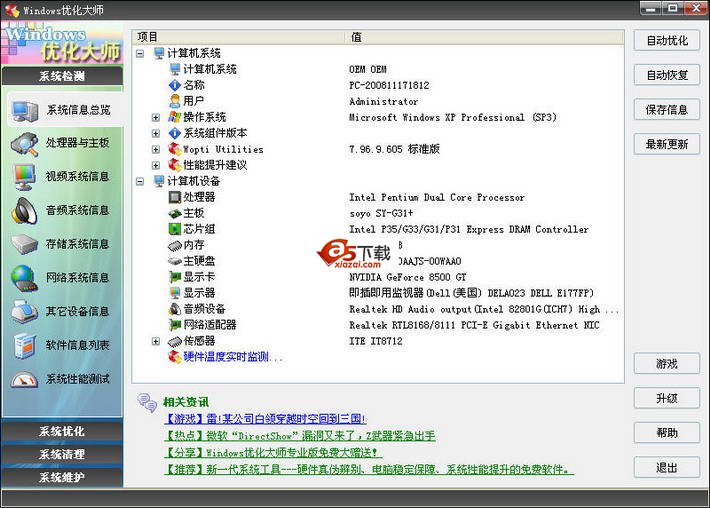The width and height of the screenshot is (710, 508).
Task: Open 处理器与主板 magnifier icon
Action: click(24, 144)
